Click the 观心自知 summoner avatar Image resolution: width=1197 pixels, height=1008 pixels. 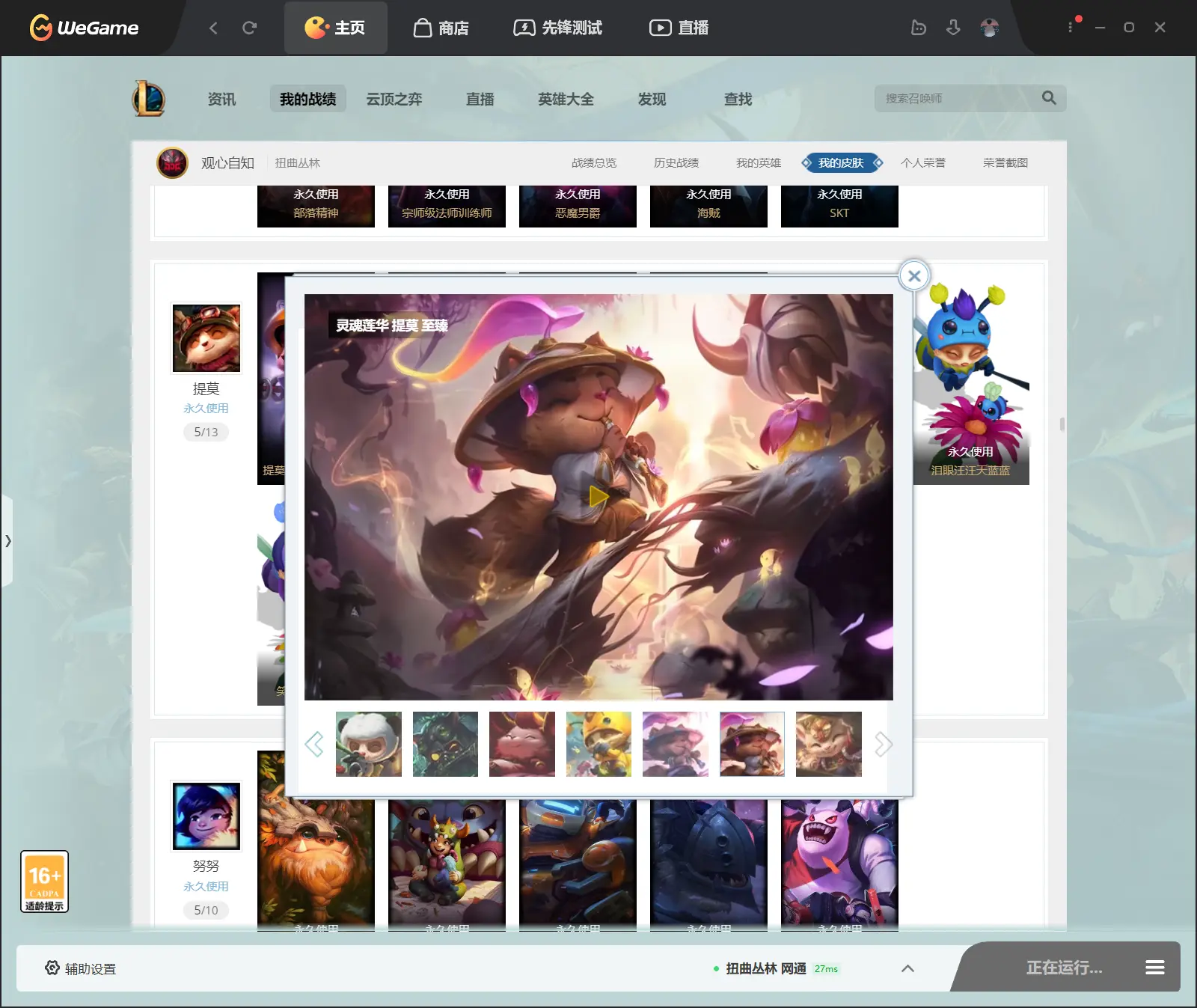(172, 162)
